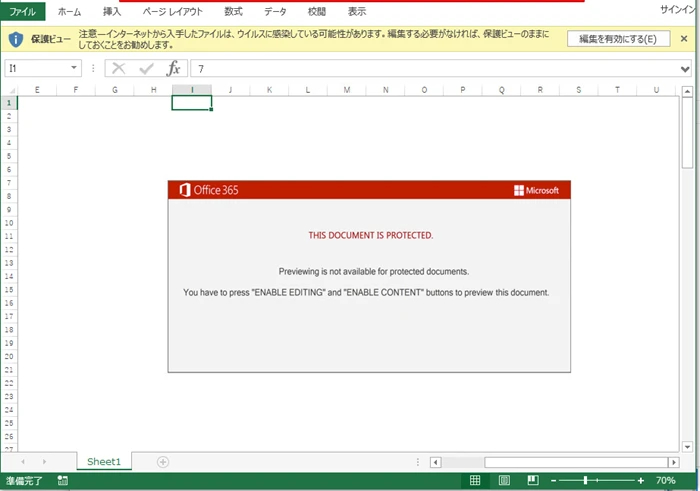Click the macro recording icon in status bar
Screen dimensions: 700x491
point(63,481)
